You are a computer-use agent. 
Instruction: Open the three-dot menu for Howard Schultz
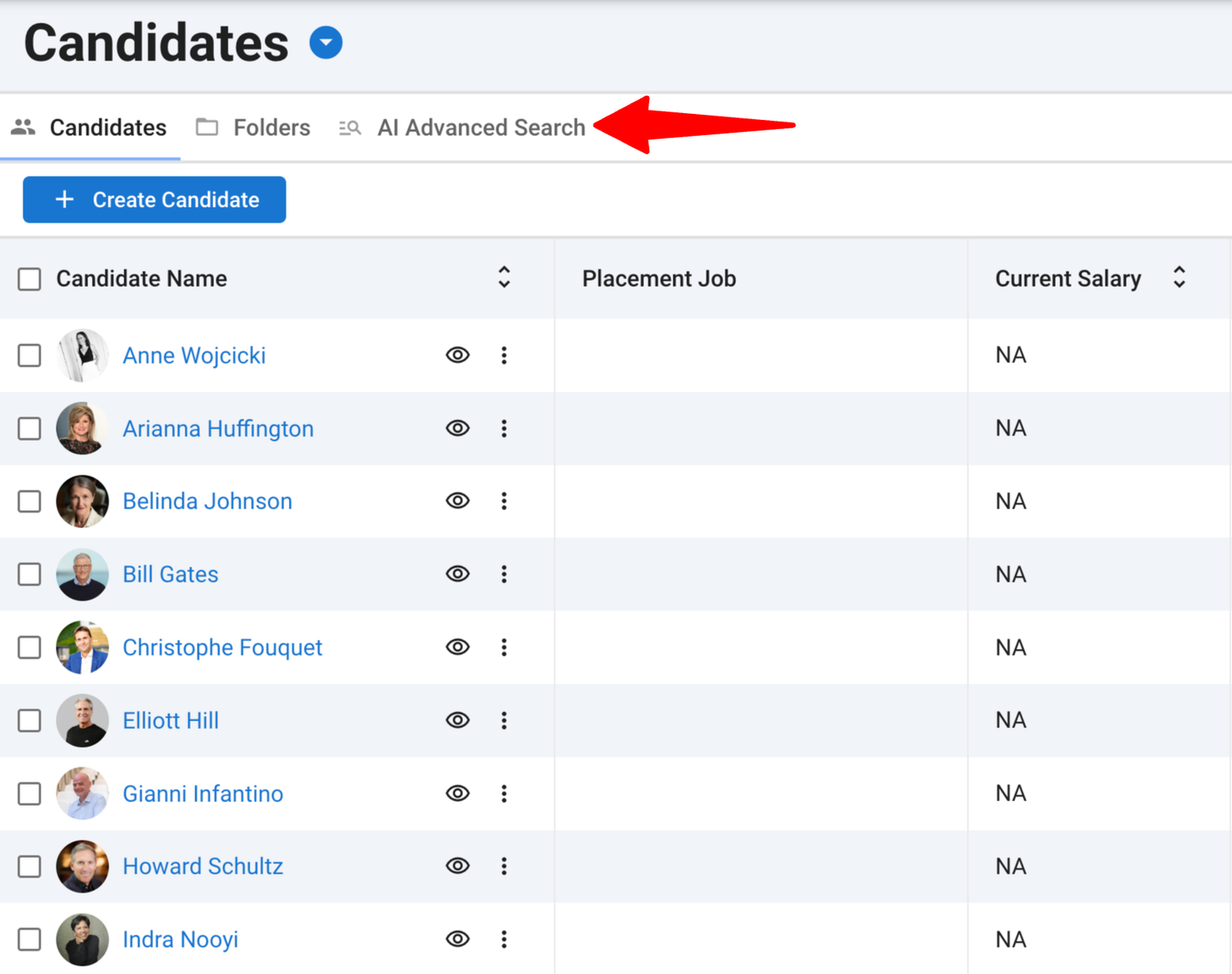504,866
